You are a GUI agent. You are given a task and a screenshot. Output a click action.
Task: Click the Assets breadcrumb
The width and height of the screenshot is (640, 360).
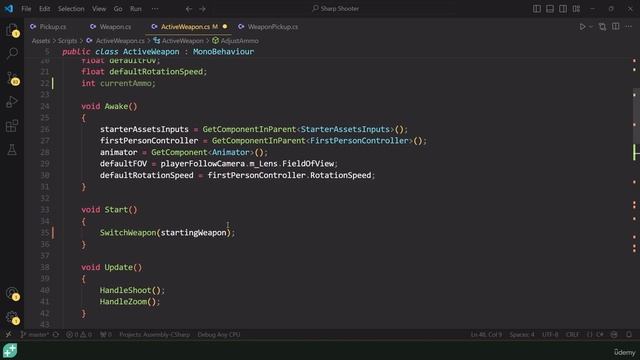click(41, 41)
